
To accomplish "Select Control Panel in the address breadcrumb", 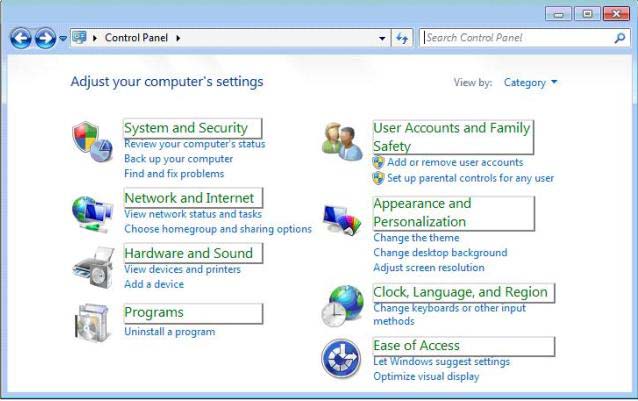I will click(x=136, y=38).
